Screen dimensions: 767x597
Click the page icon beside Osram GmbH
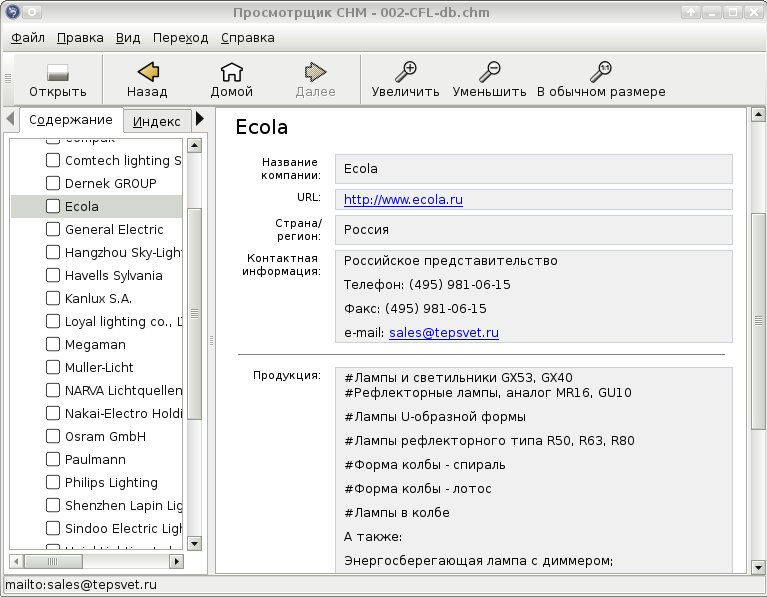pos(53,436)
